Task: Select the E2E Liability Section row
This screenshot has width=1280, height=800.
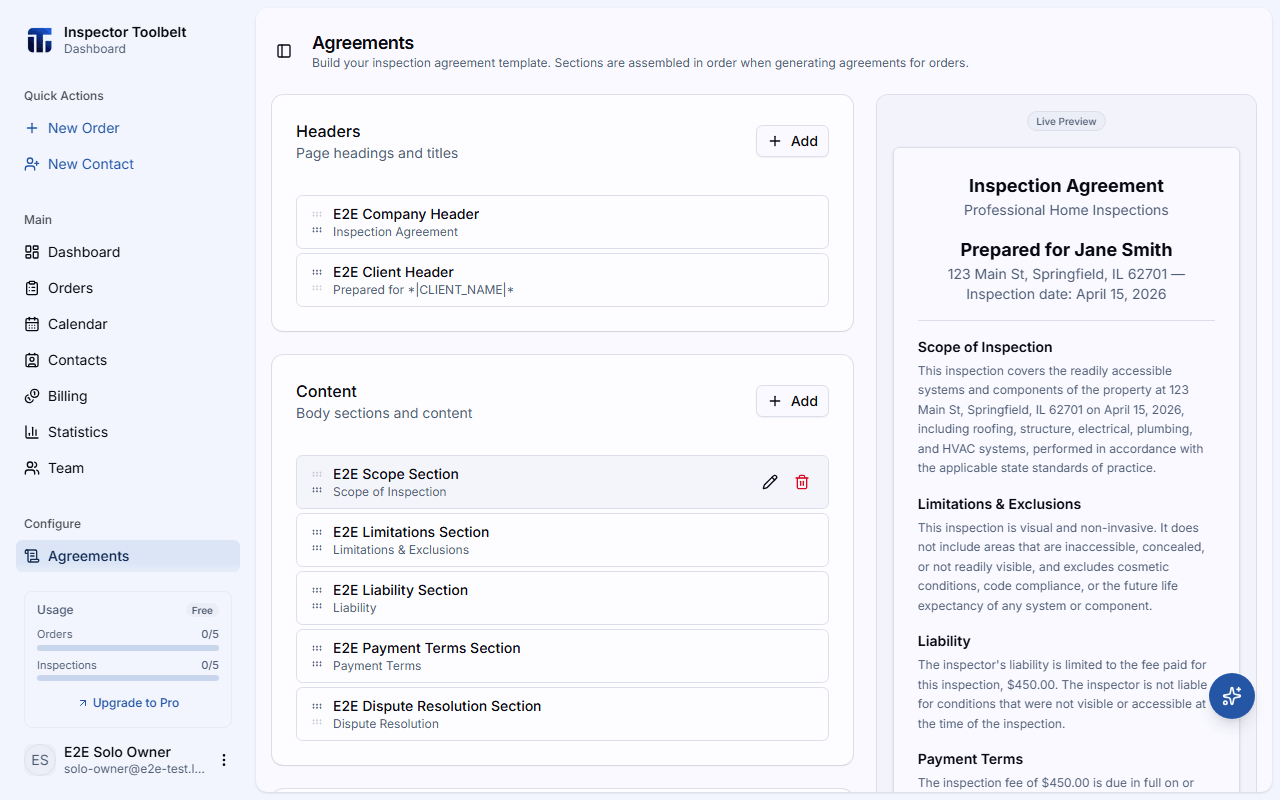Action: pos(562,598)
